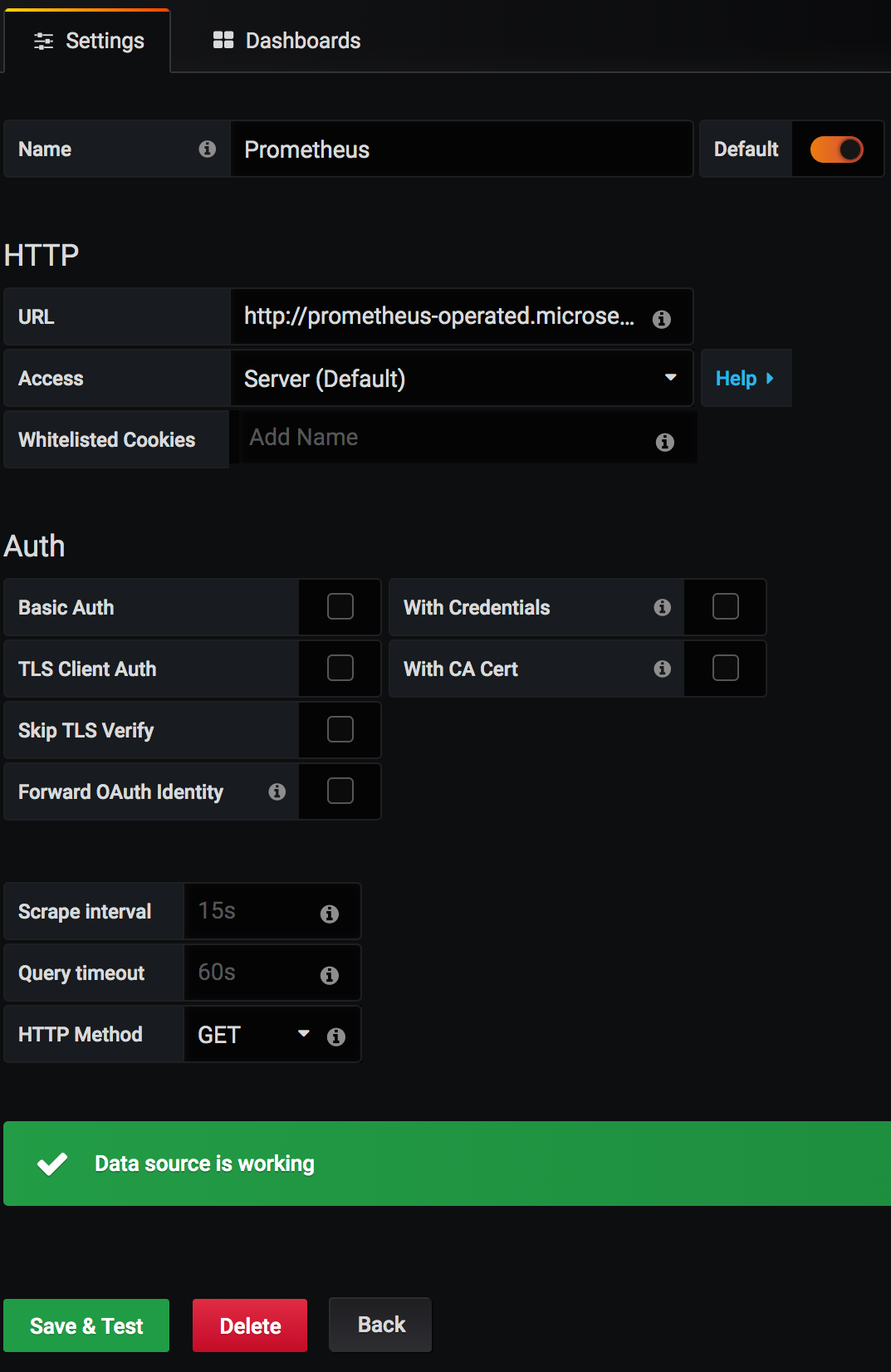Switch to the Settings tab

[88, 41]
